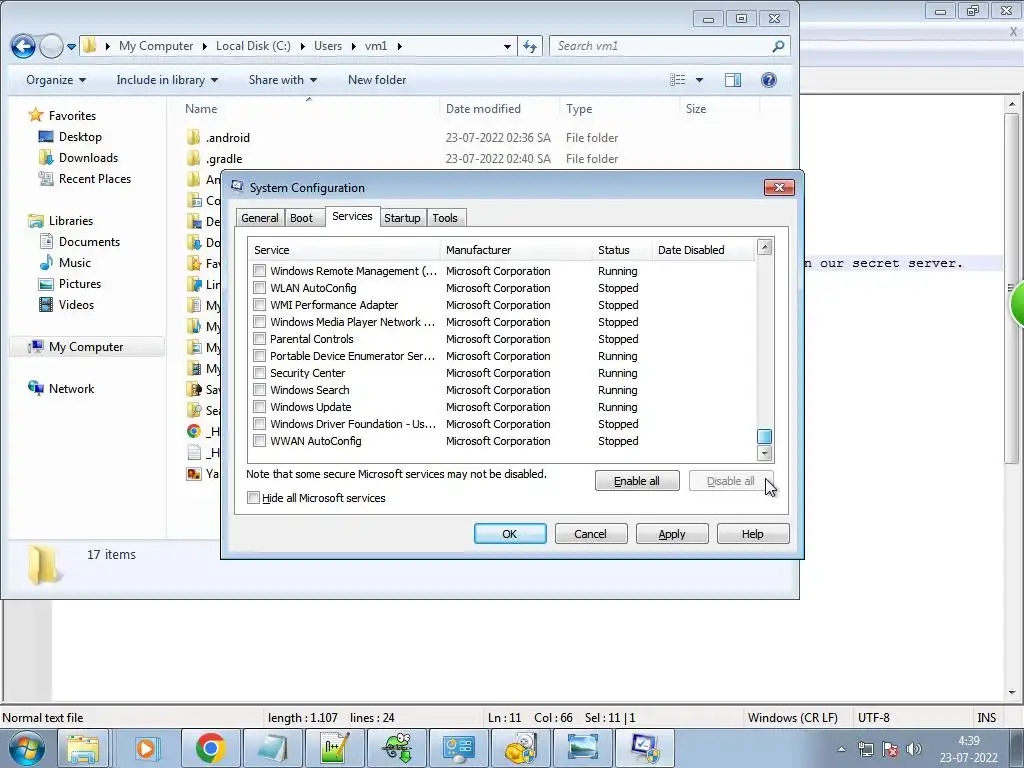Open the view options dropdown arrow
This screenshot has height=768, width=1024.
click(699, 80)
